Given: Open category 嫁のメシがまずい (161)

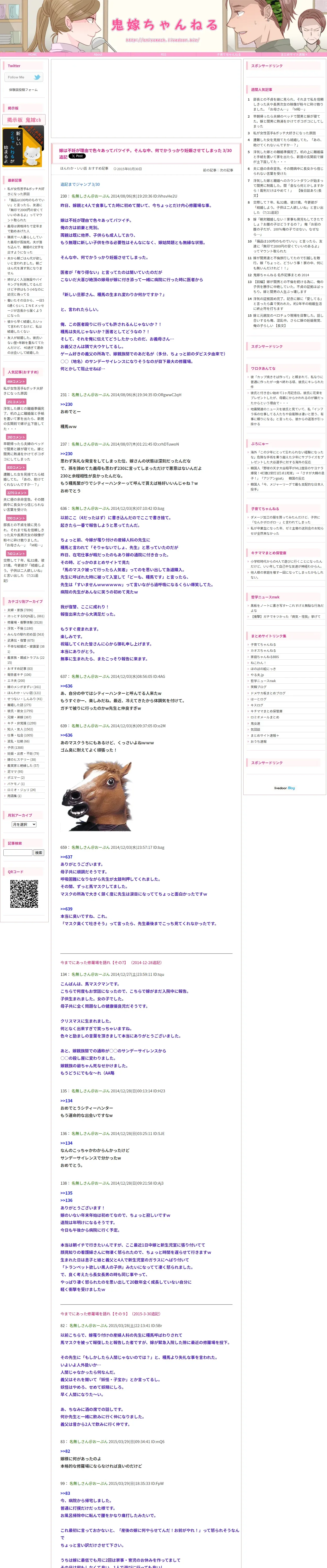Looking at the screenshot, I should [x=24, y=687].
